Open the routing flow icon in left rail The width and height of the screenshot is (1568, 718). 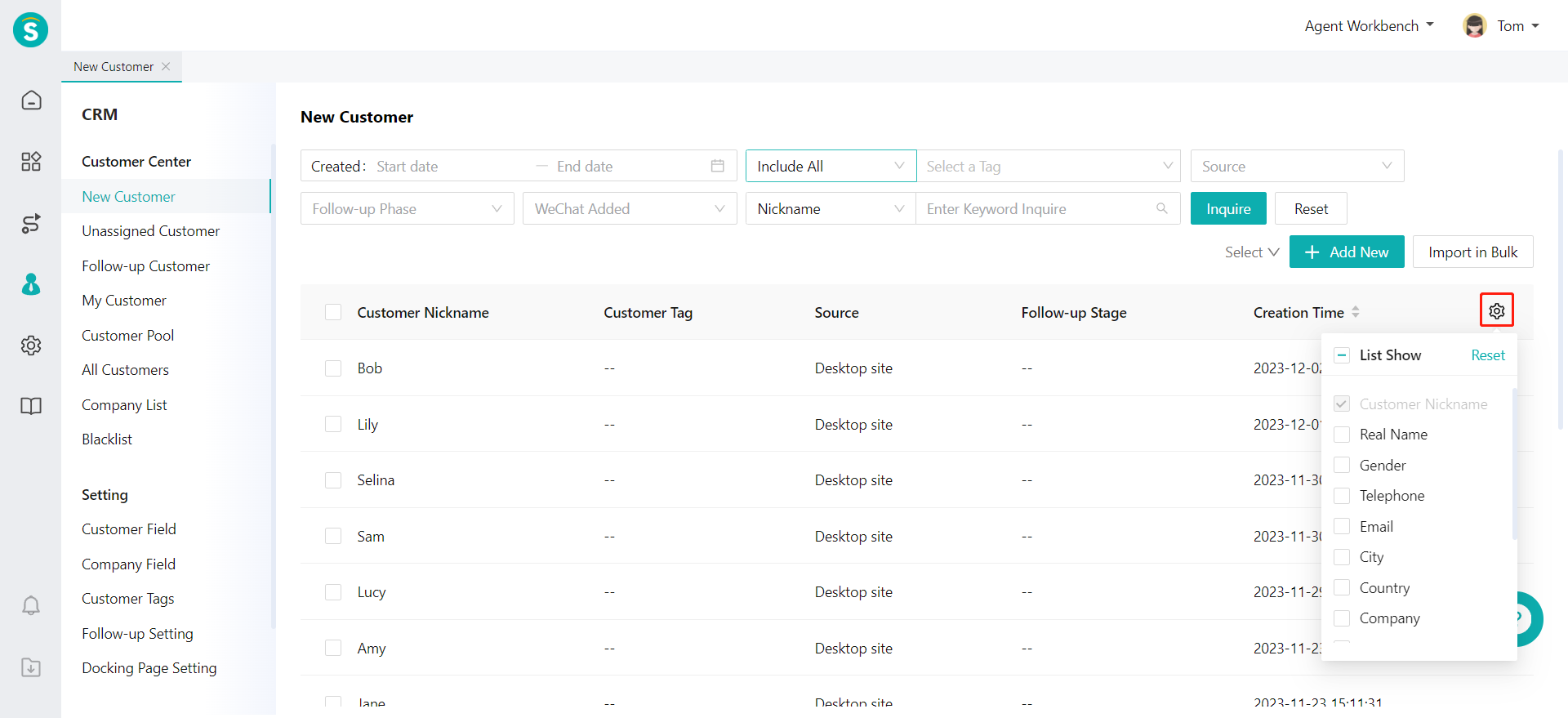31,223
